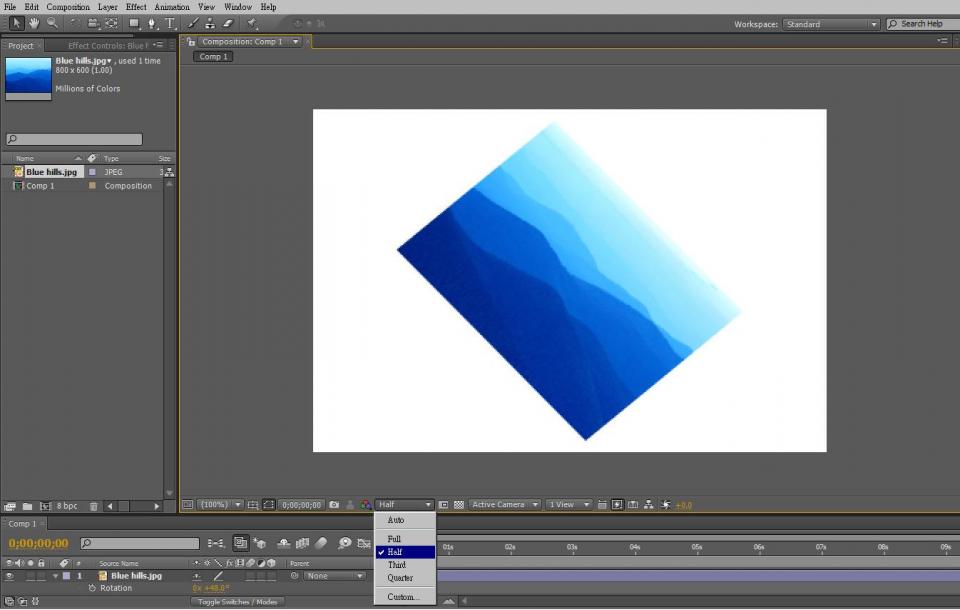Hide the Blue hills.jpg layer eye
Image resolution: width=960 pixels, height=610 pixels.
point(10,576)
